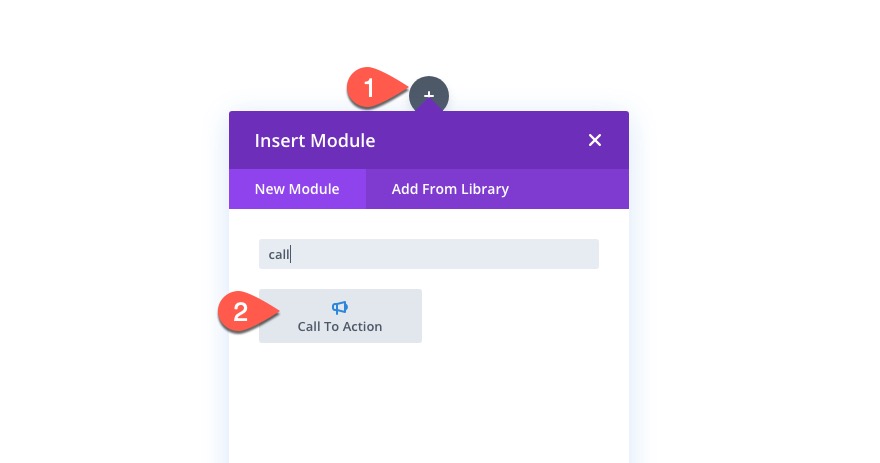Hit the circular plus icon above the modal
Viewport: 880px width, 463px height.
pos(429,95)
